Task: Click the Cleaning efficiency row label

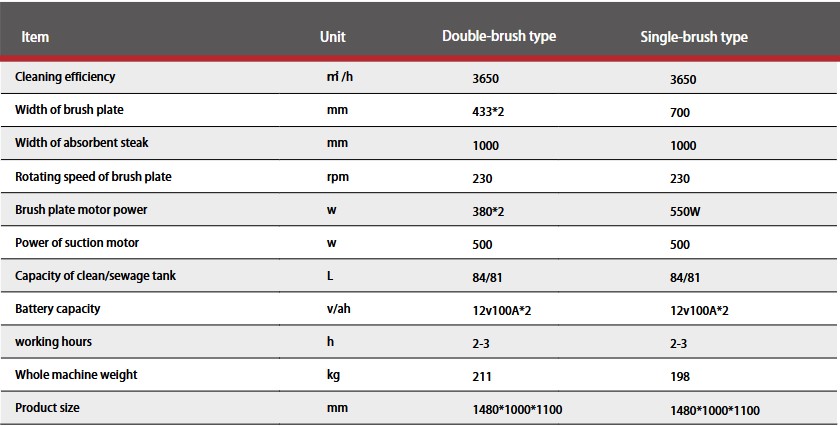Action: (x=65, y=77)
